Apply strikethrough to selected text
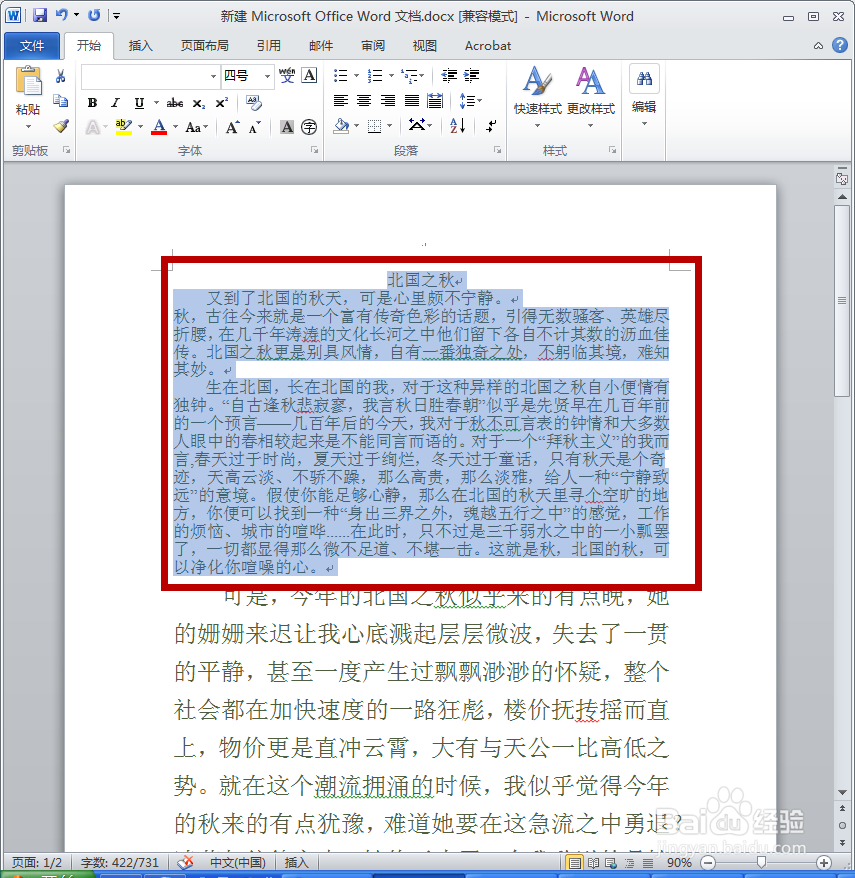 pos(174,101)
